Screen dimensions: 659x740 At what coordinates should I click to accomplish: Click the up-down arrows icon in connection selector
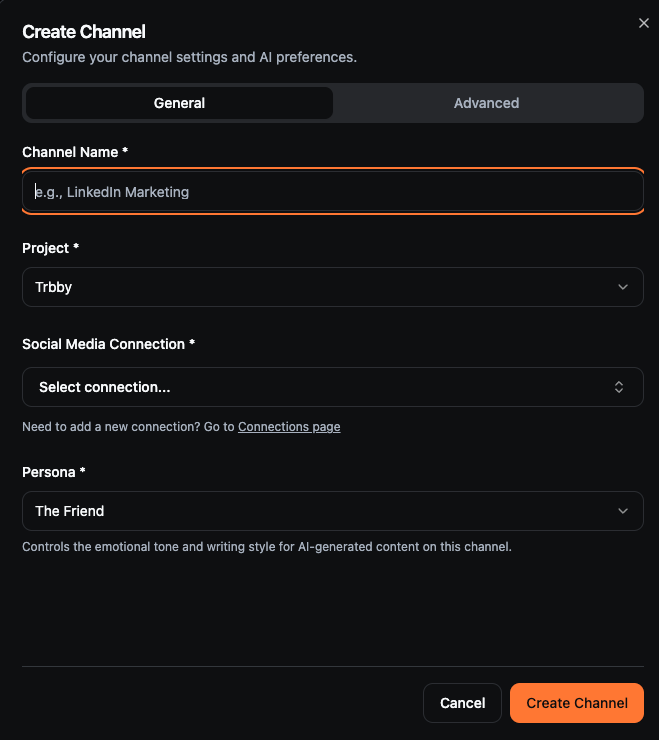point(619,387)
